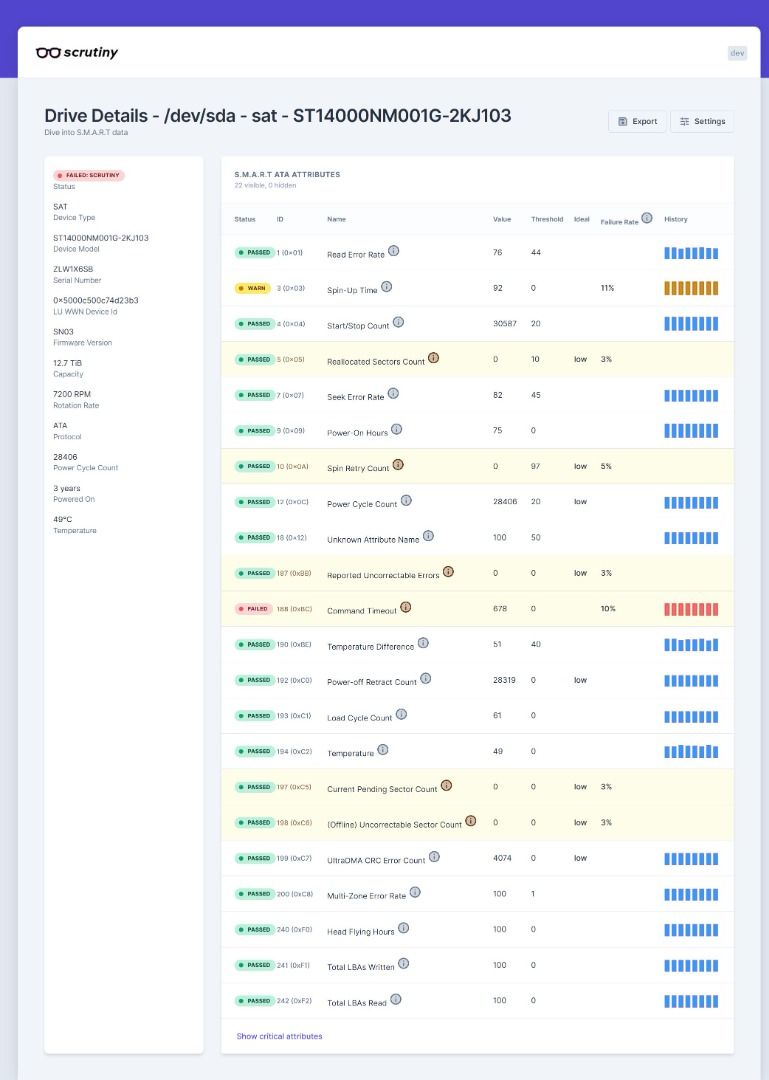The width and height of the screenshot is (769, 1080).
Task: Click the info icon next to Read Error Rate
Action: (393, 251)
